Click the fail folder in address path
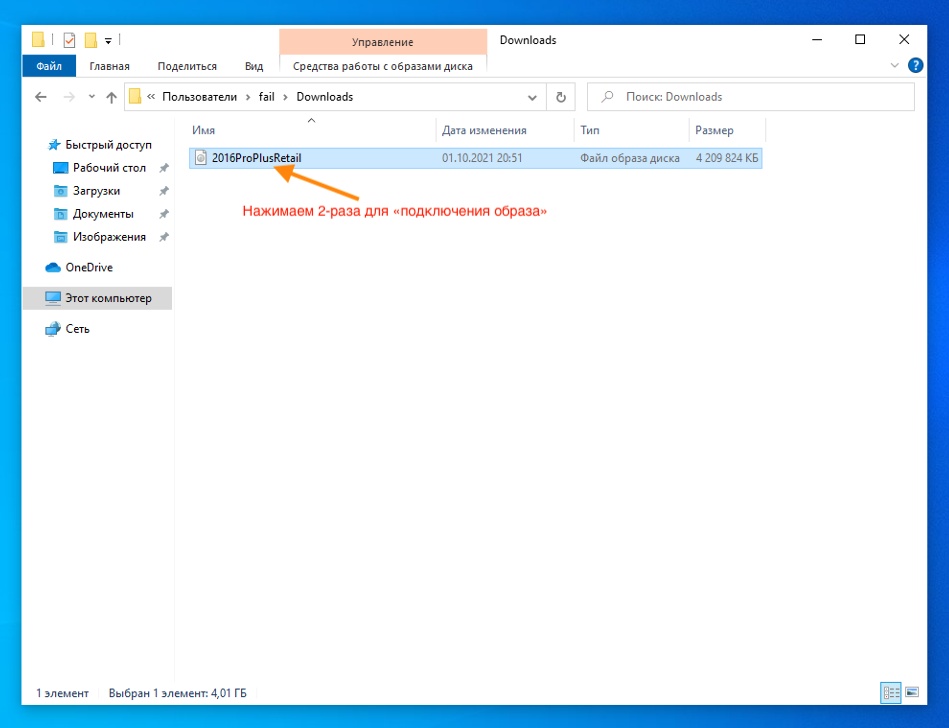The width and height of the screenshot is (949, 728). 266,97
